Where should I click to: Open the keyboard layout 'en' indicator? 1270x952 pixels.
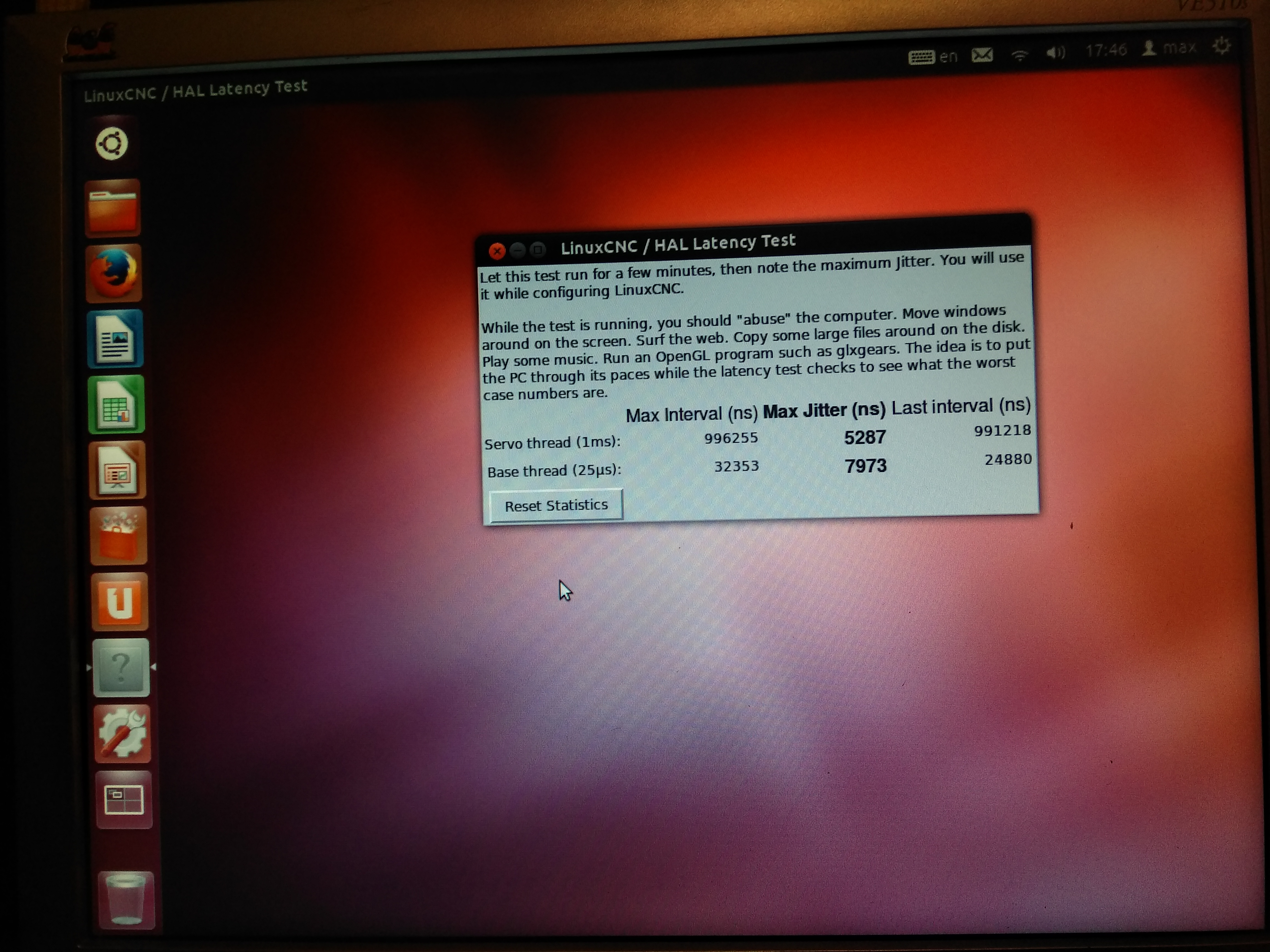pyautogui.click(x=933, y=57)
